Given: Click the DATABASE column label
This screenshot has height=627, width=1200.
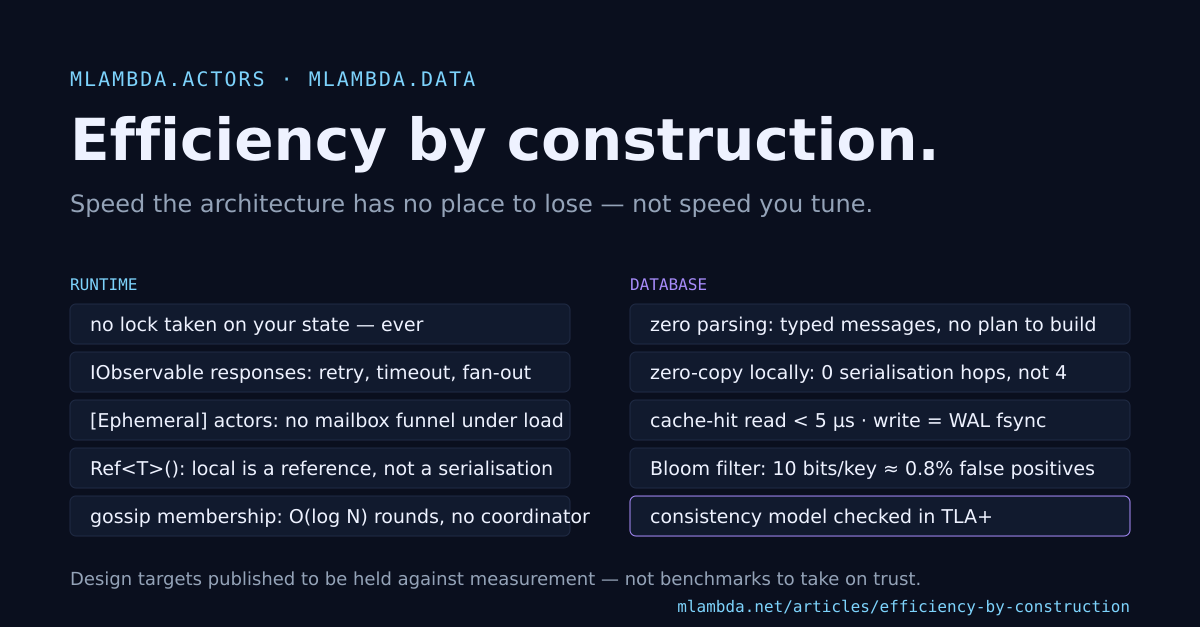Looking at the screenshot, I should 668,285.
